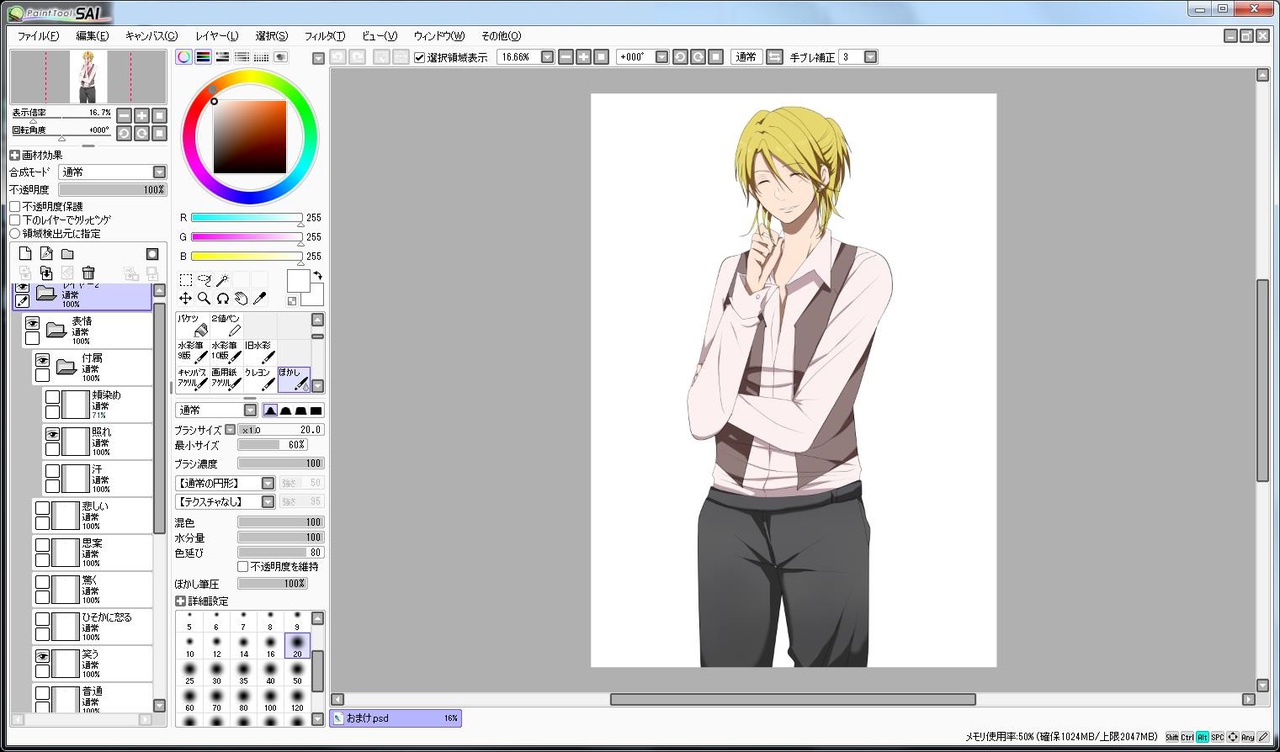Show the 悲しい layer
Screen dimensions: 1280x752
click(42, 508)
